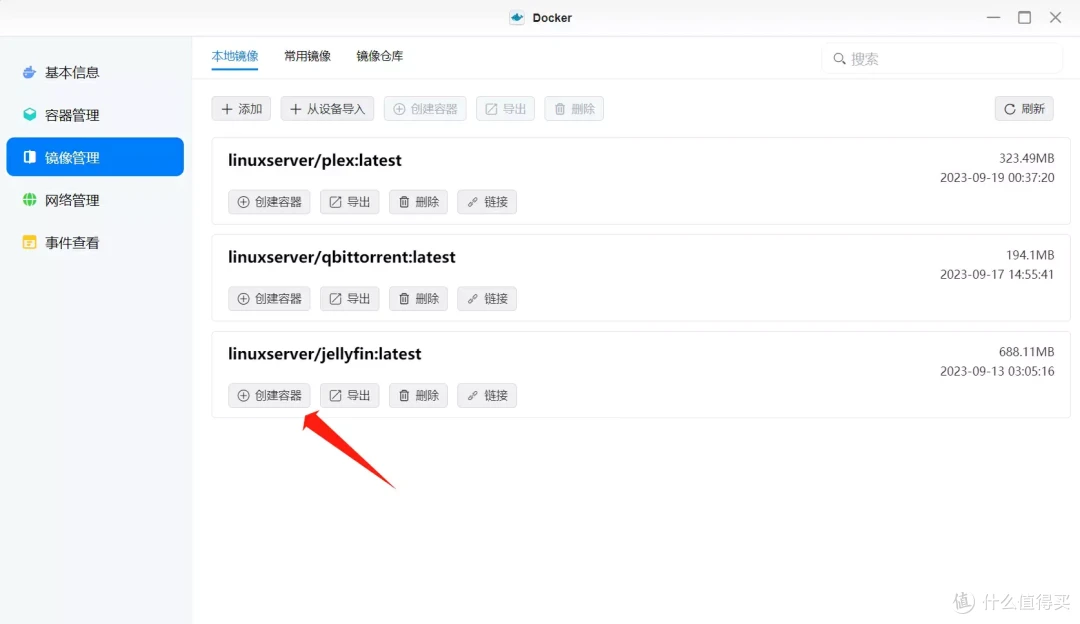
Task: Open 事件查看 in the sidebar
Action: pyautogui.click(x=95, y=242)
